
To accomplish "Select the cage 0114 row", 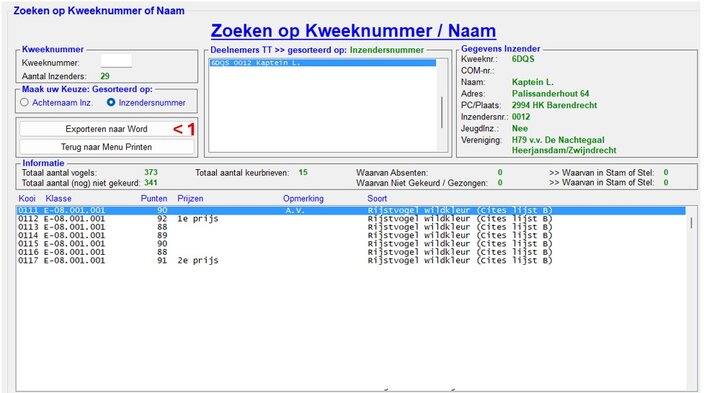I will 351,235.
